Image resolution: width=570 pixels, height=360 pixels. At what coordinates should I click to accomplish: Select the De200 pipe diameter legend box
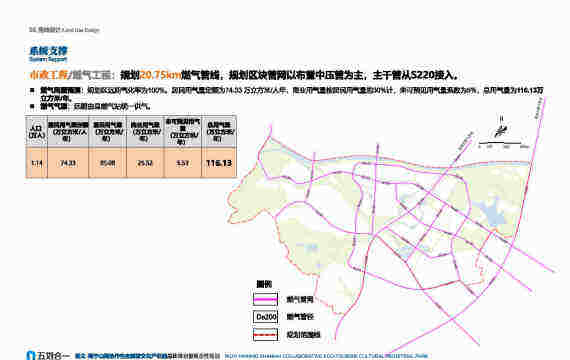coord(265,317)
